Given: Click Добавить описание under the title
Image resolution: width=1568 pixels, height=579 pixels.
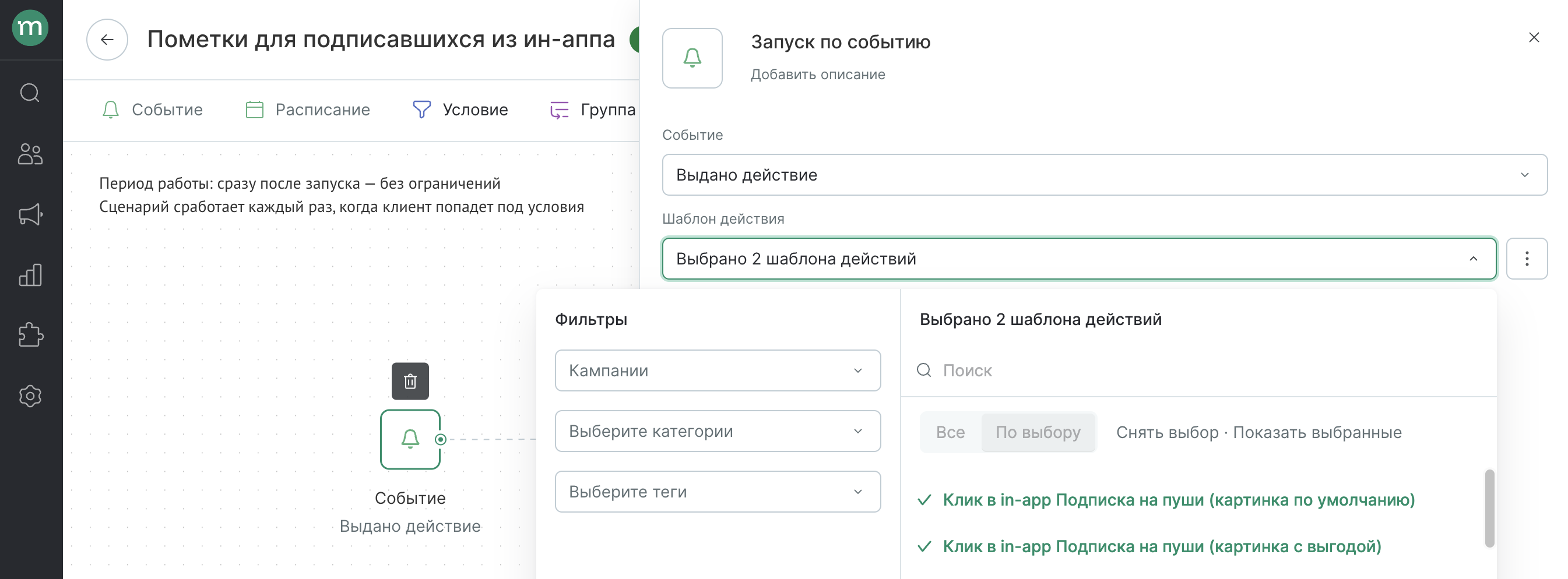Looking at the screenshot, I should coord(817,75).
